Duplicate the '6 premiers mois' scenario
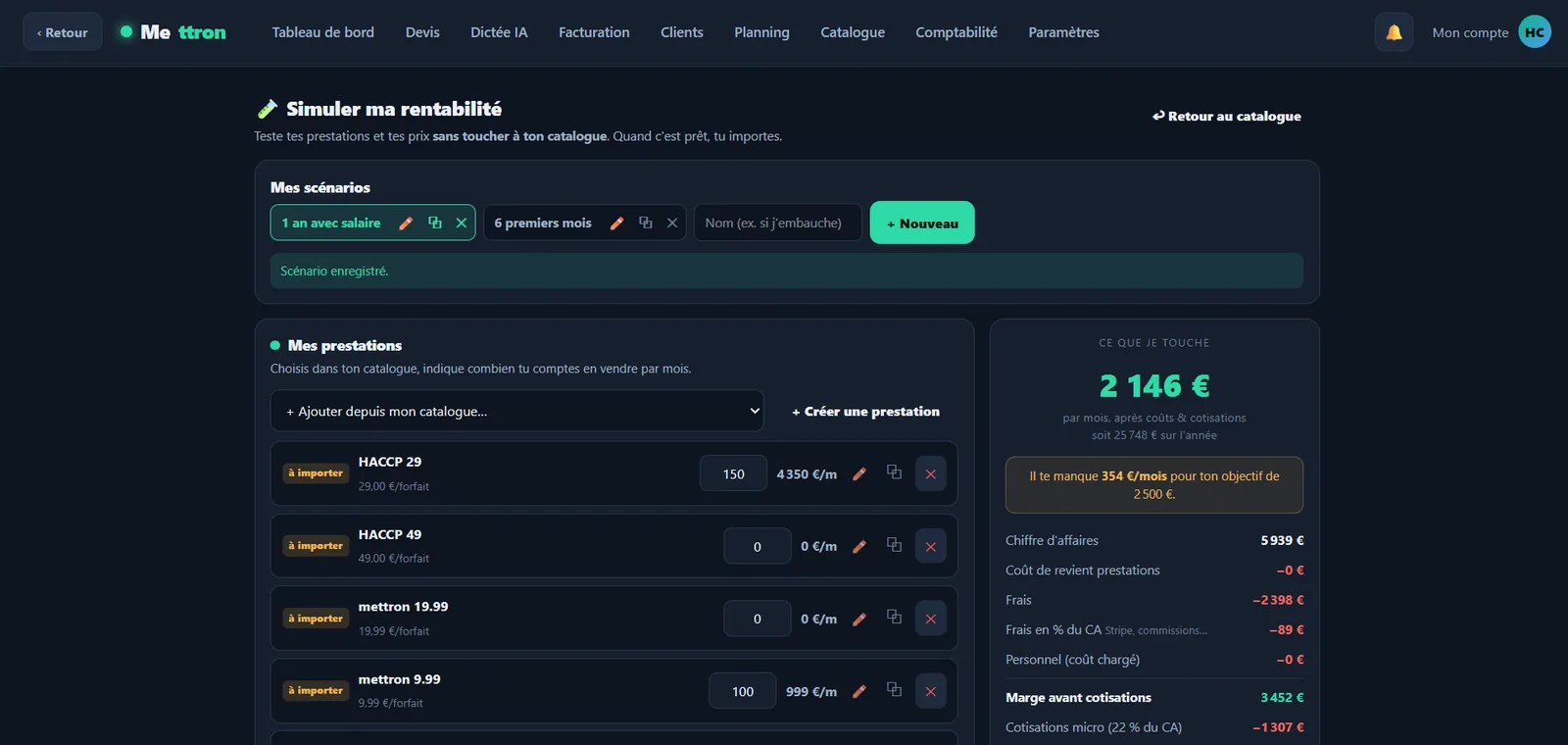1568x745 pixels. coord(645,223)
